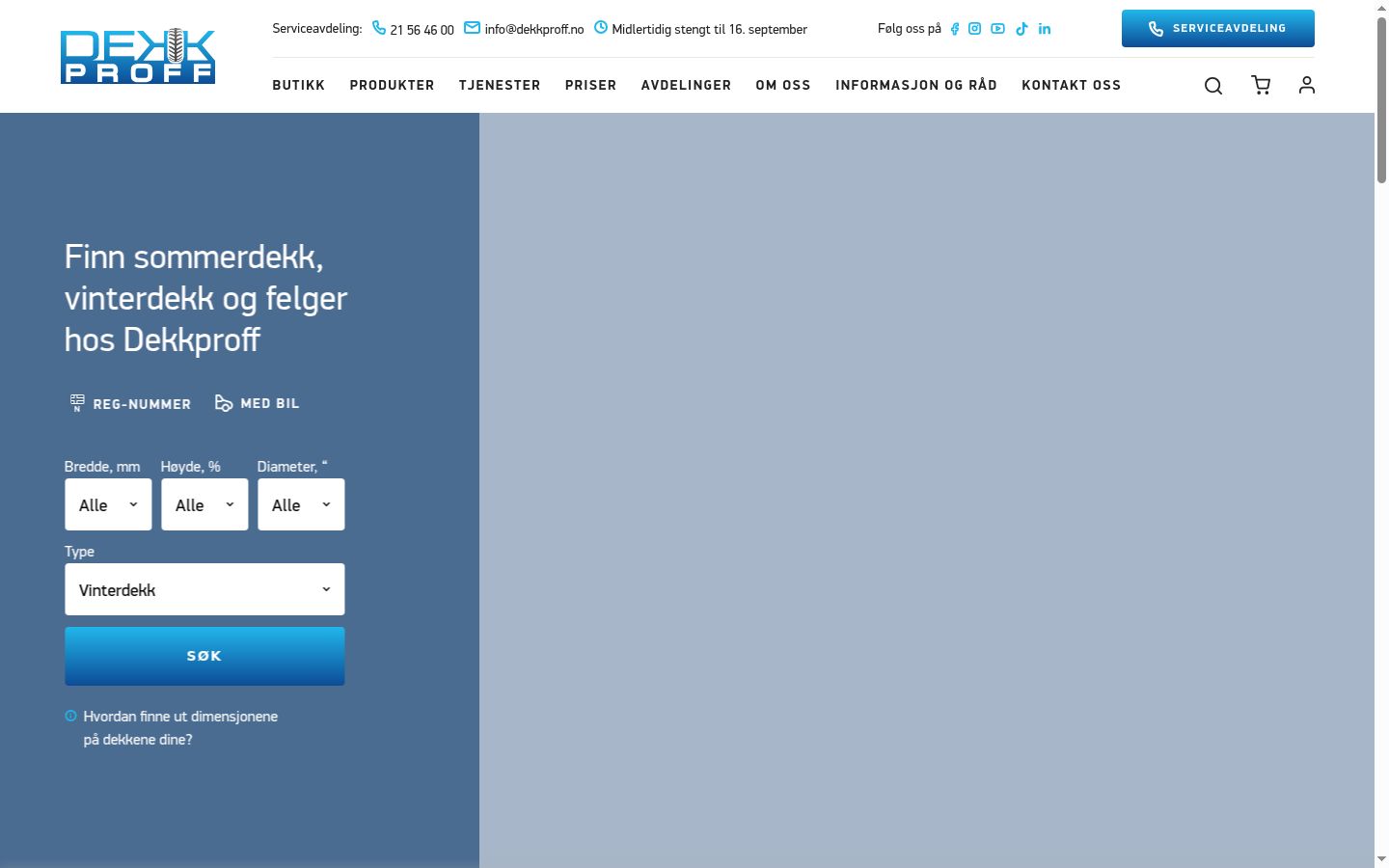Screen dimensions: 1389x868
Task: Open the TikTok social icon
Action: (x=1021, y=29)
